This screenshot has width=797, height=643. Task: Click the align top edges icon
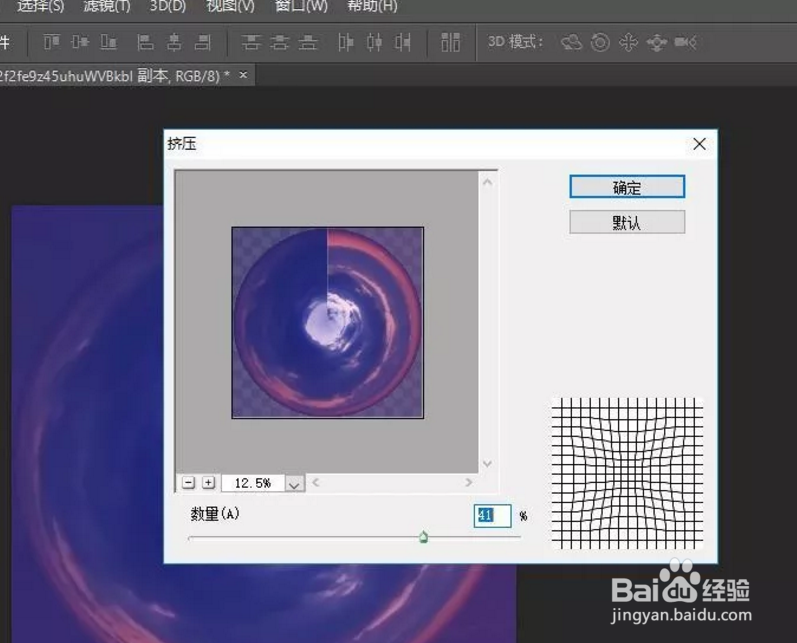pyautogui.click(x=51, y=42)
